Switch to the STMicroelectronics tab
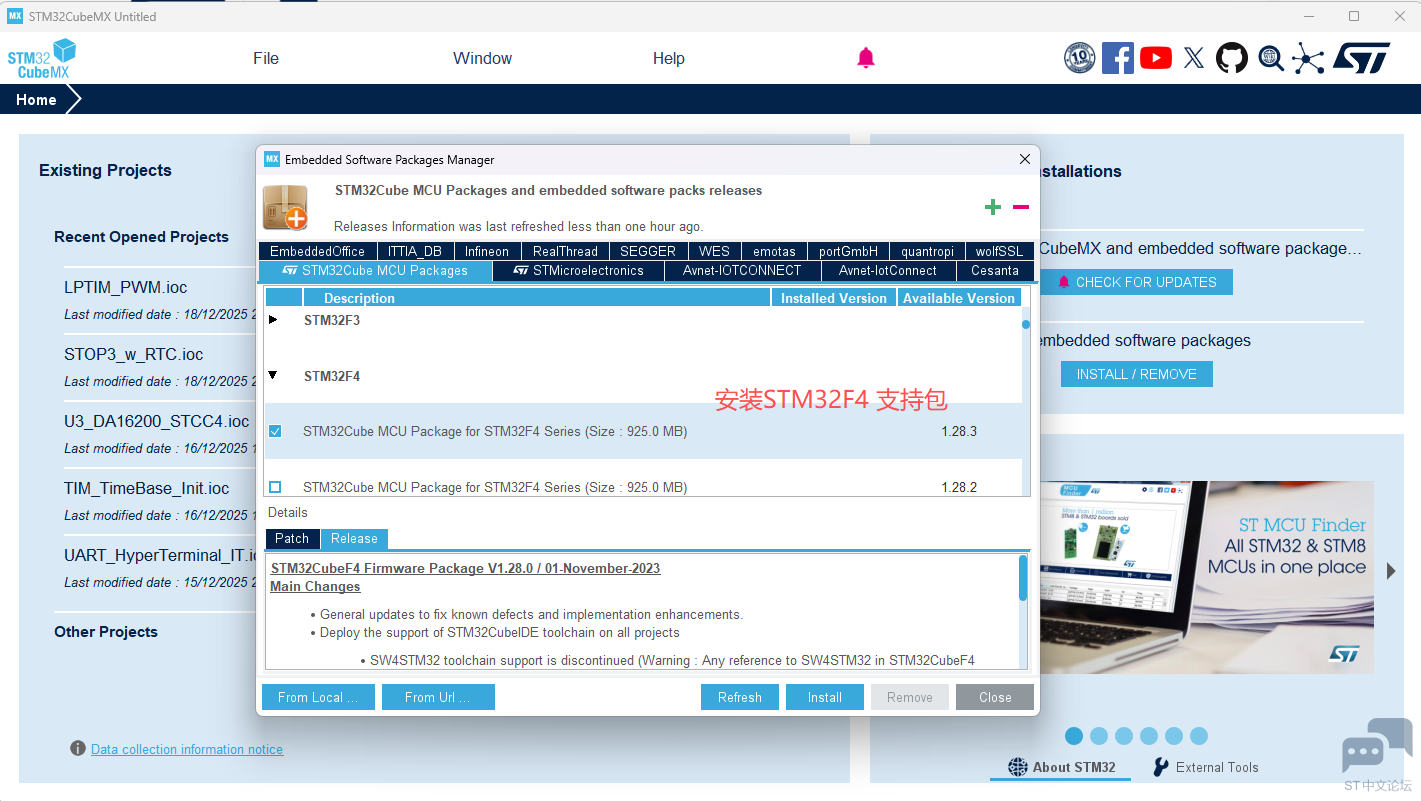The image size is (1421, 801). pyautogui.click(x=578, y=270)
